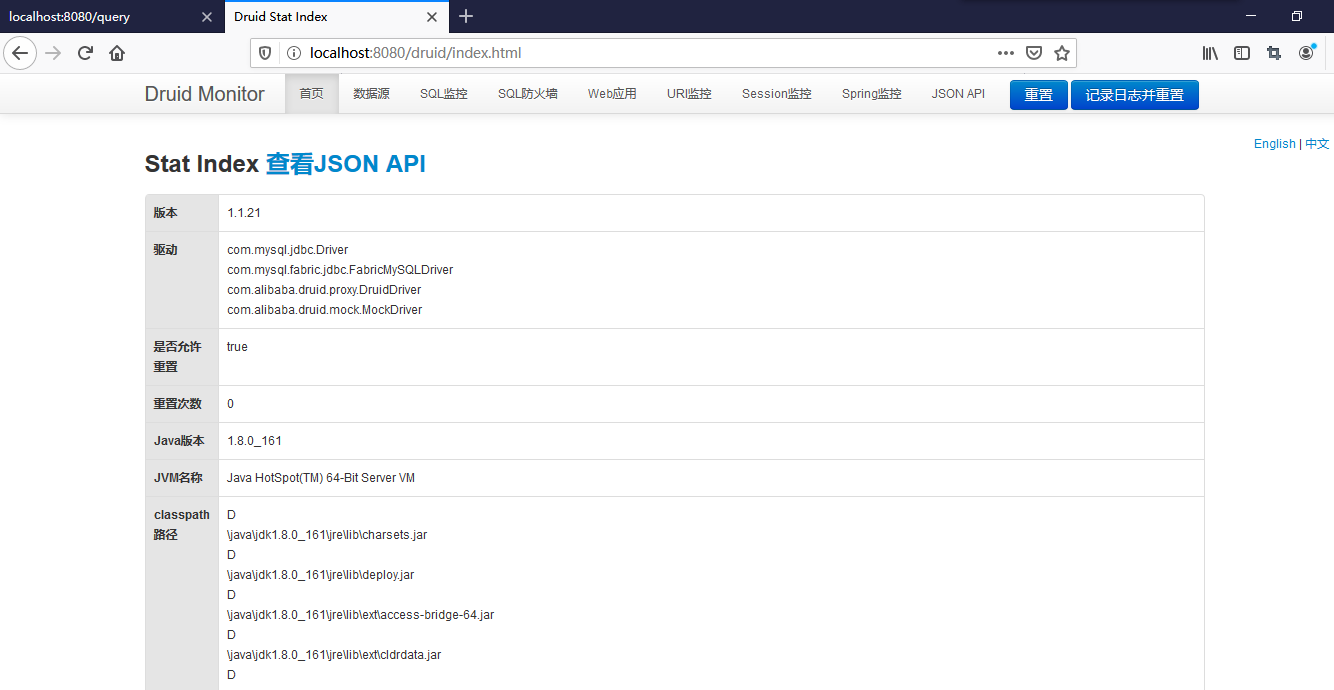The height and width of the screenshot is (690, 1334).
Task: Show site information icon in address bar
Action: tap(293, 53)
